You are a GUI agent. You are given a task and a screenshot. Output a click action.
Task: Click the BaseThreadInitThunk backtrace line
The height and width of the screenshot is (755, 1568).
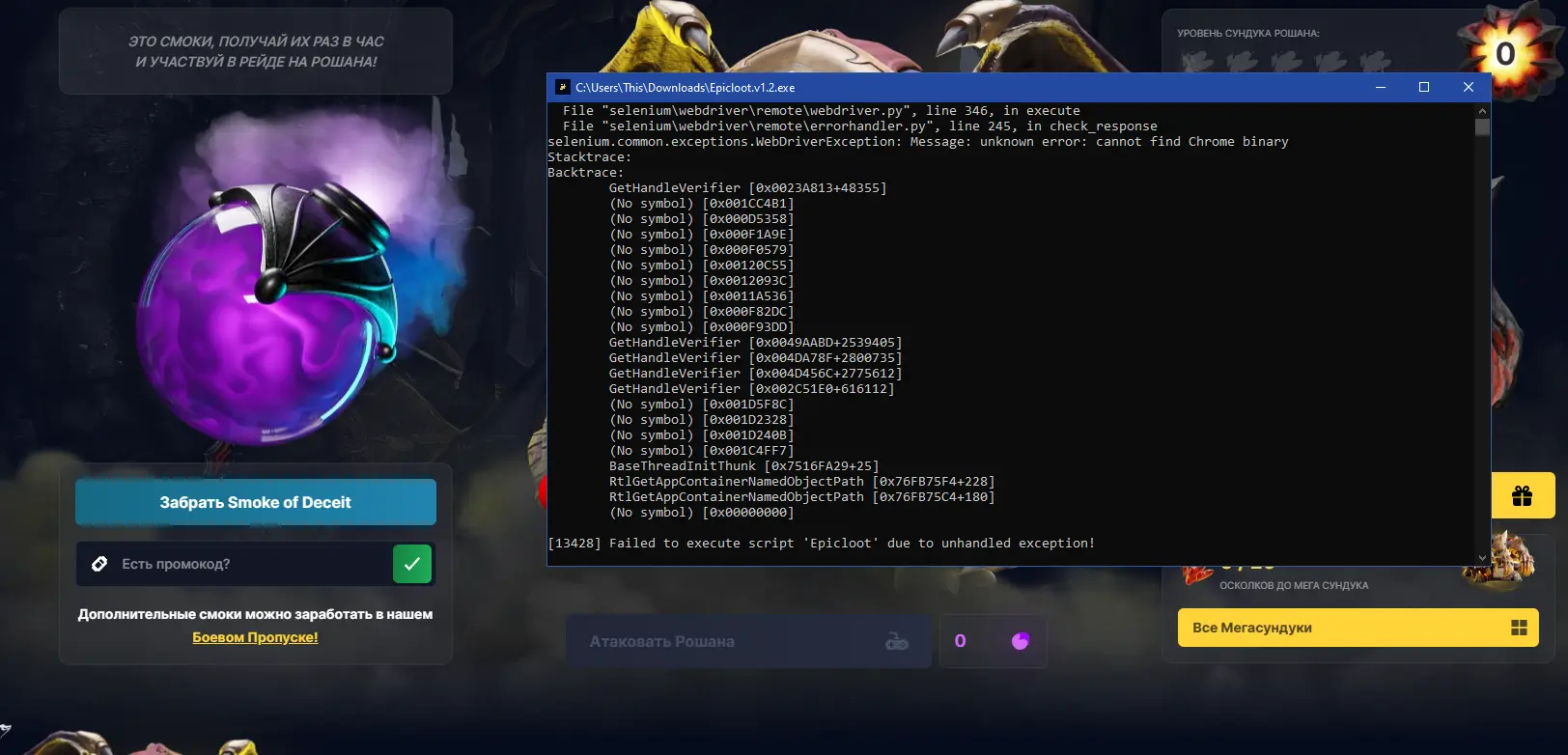click(x=744, y=466)
